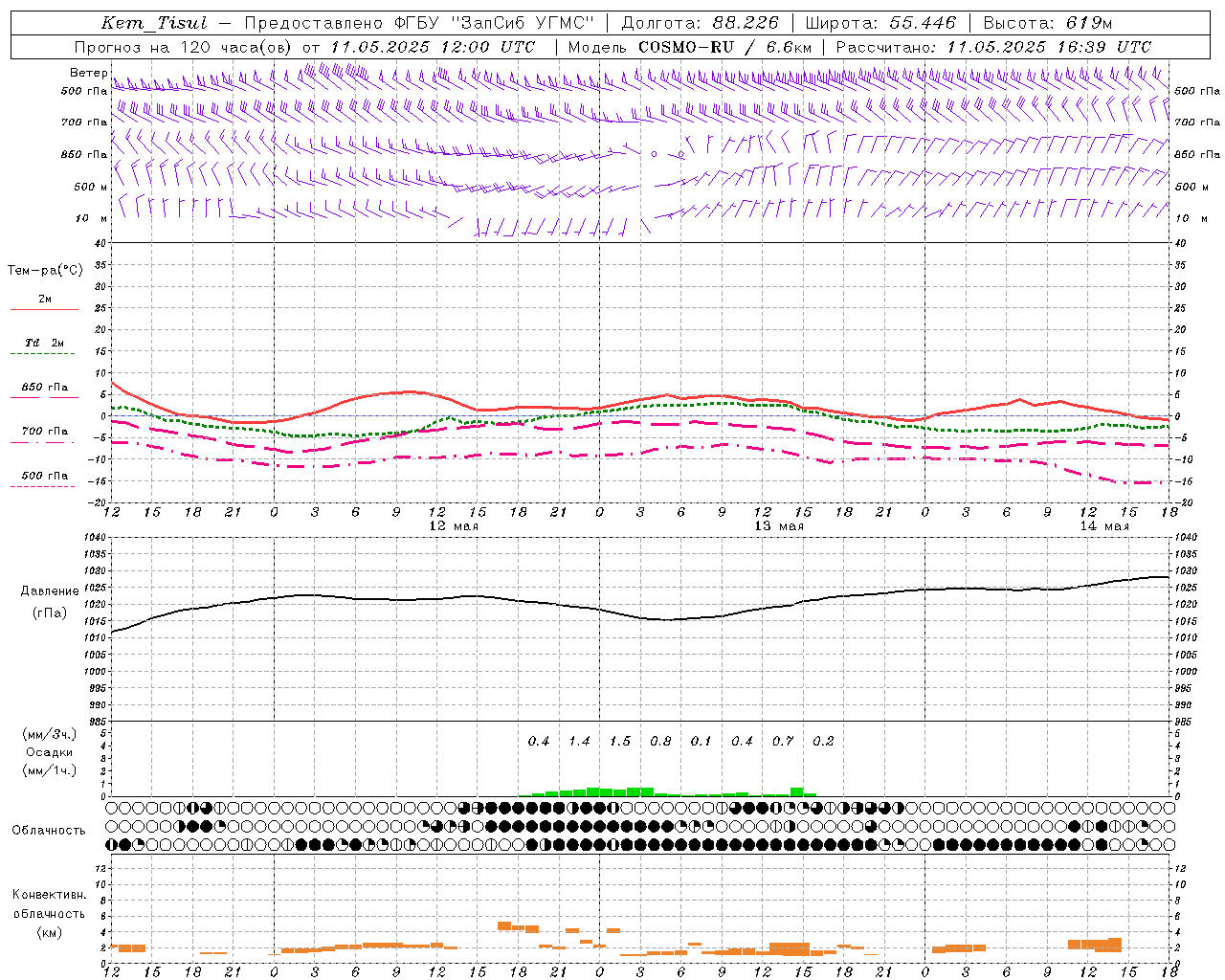Click the 0.7 precipitation amount value
1225x980 pixels.
pos(783,741)
